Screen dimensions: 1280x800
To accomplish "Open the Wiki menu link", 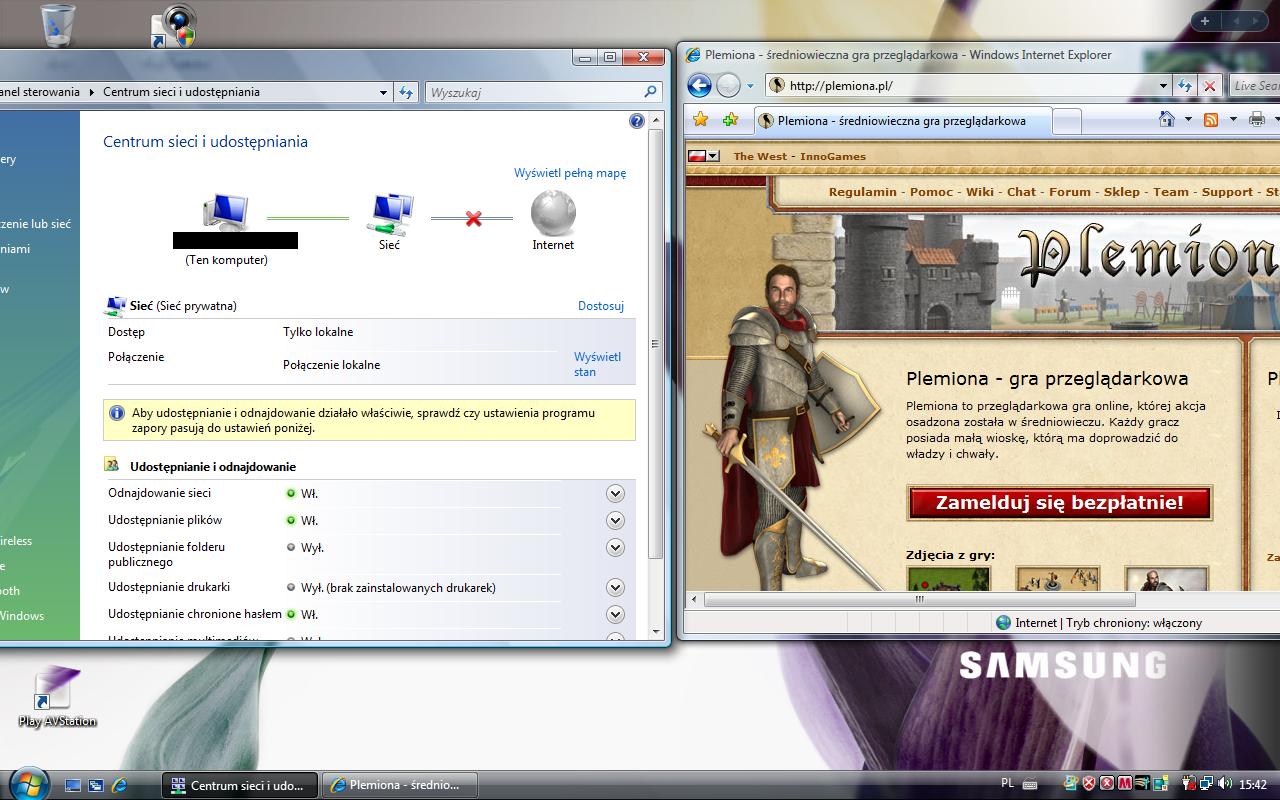I will pos(980,192).
